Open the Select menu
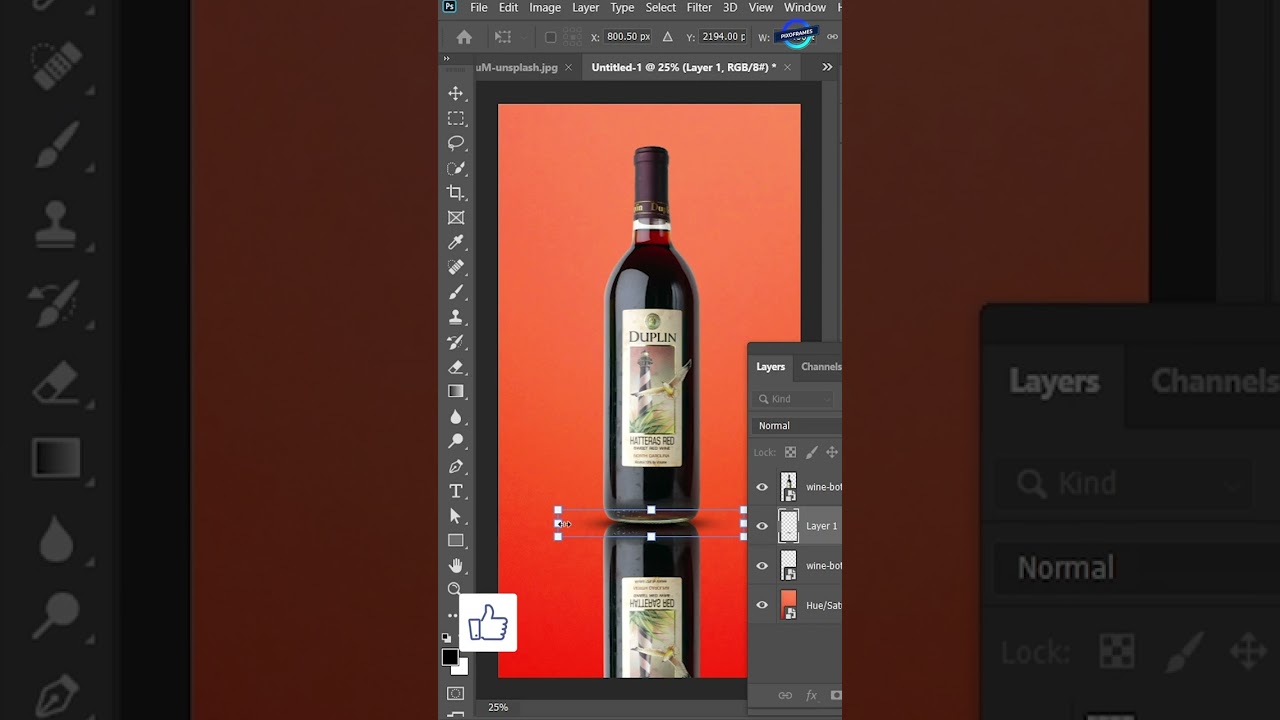The image size is (1280, 720). pos(660,7)
